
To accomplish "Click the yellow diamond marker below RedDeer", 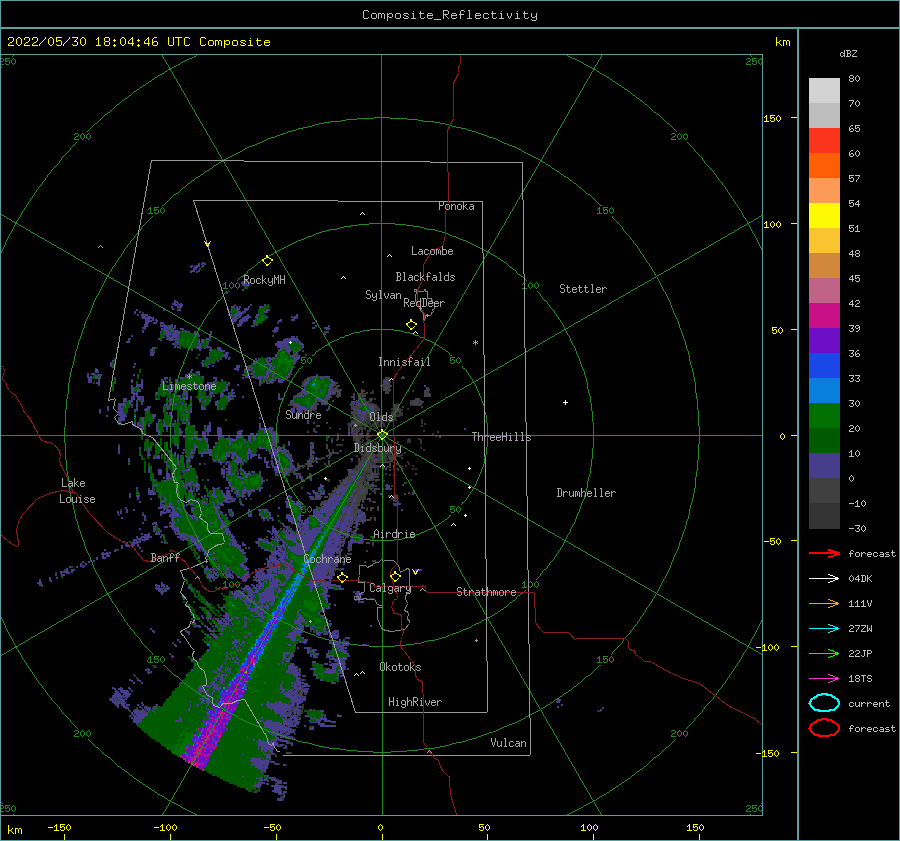I will (411, 325).
